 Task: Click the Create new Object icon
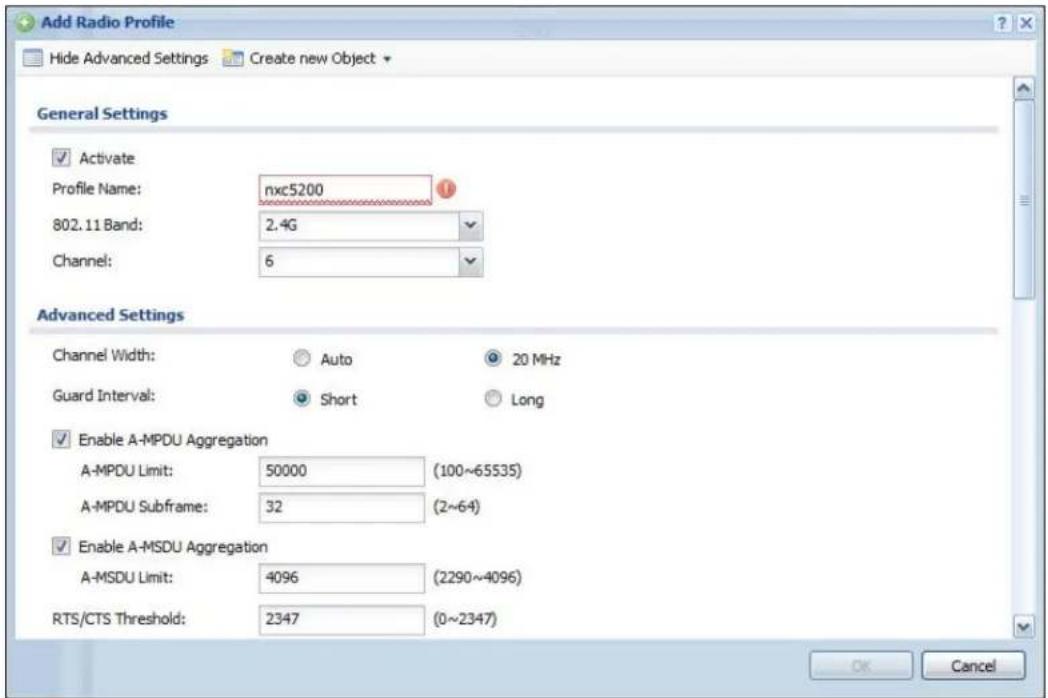coord(233,58)
